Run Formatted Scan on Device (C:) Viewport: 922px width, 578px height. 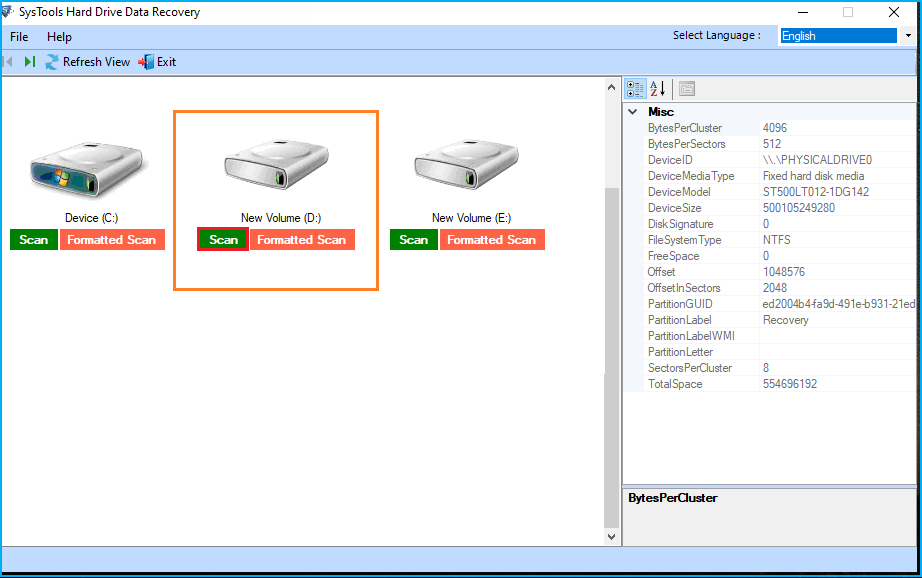[x=112, y=240]
